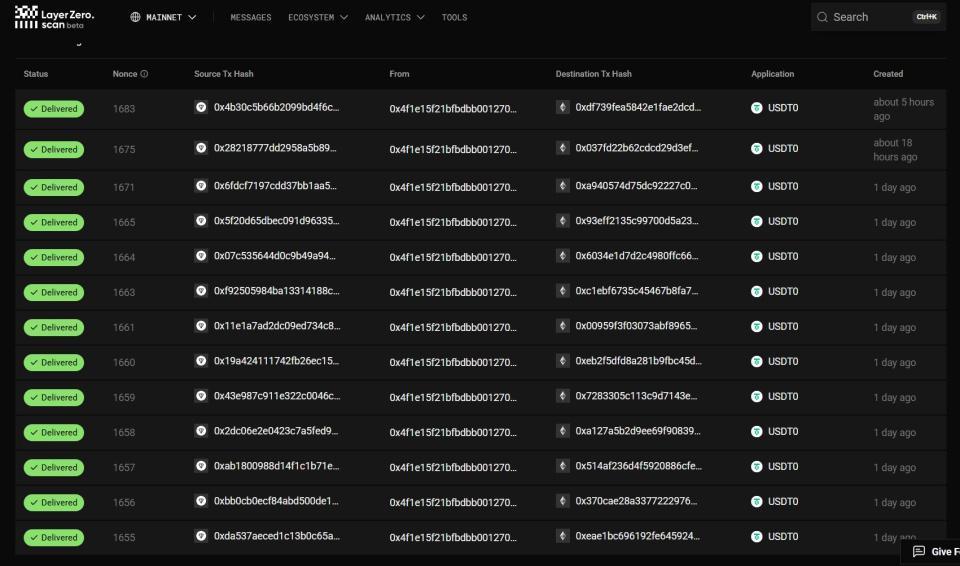Viewport: 960px width, 566px height.
Task: Open the LayerZero Scan logo home
Action: coord(54,17)
